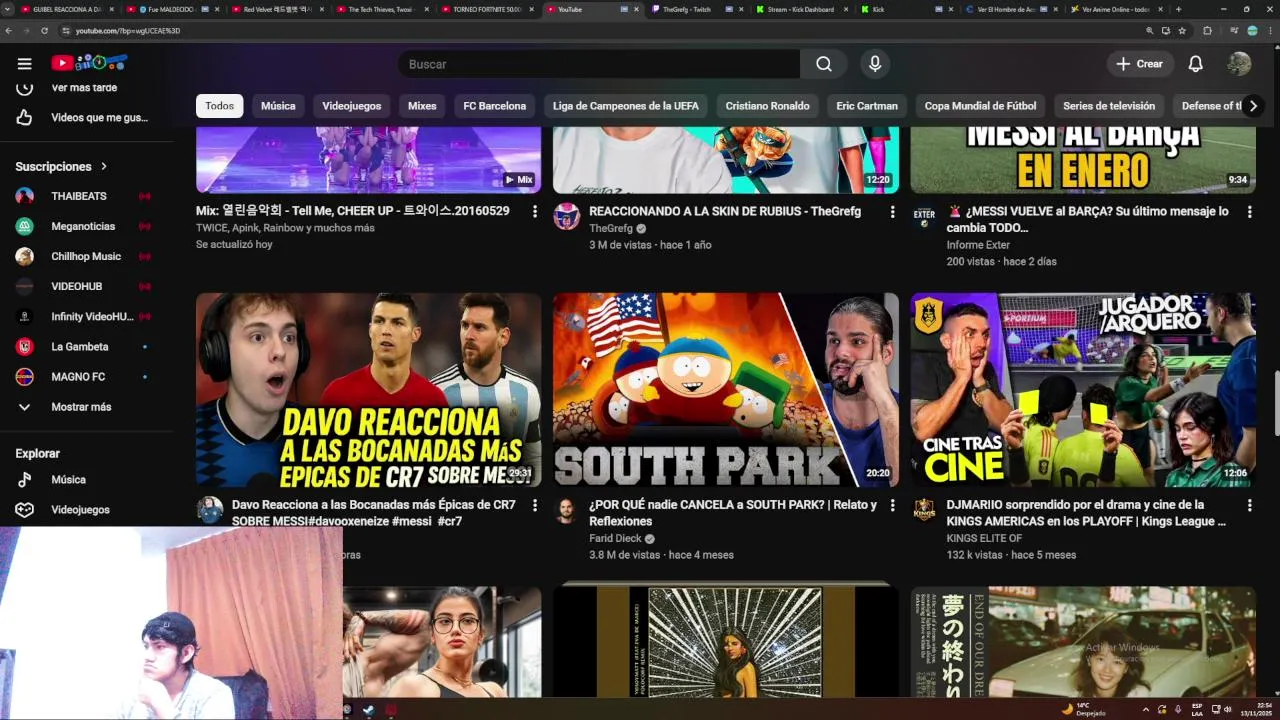Bookmark this page with the star icon
This screenshot has height=720, width=1280.
point(1182,31)
